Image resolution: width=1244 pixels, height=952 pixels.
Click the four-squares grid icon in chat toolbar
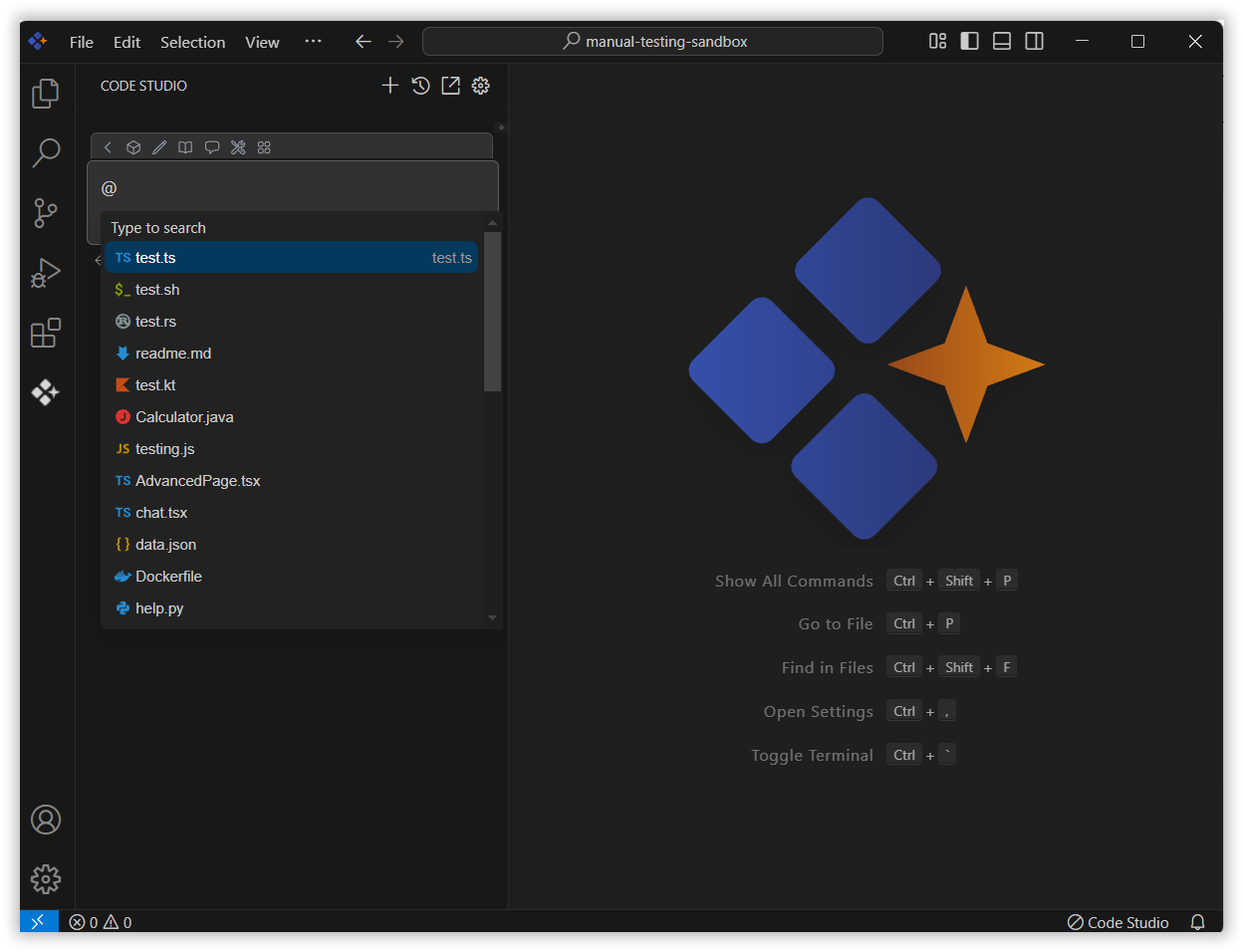264,147
